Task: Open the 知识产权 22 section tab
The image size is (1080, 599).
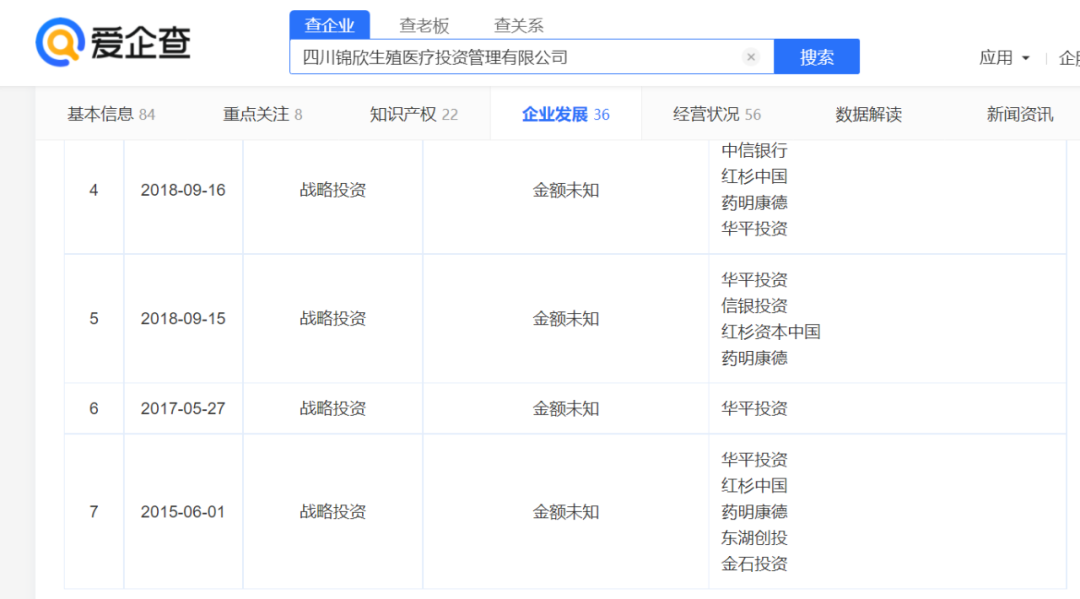Action: coord(413,114)
